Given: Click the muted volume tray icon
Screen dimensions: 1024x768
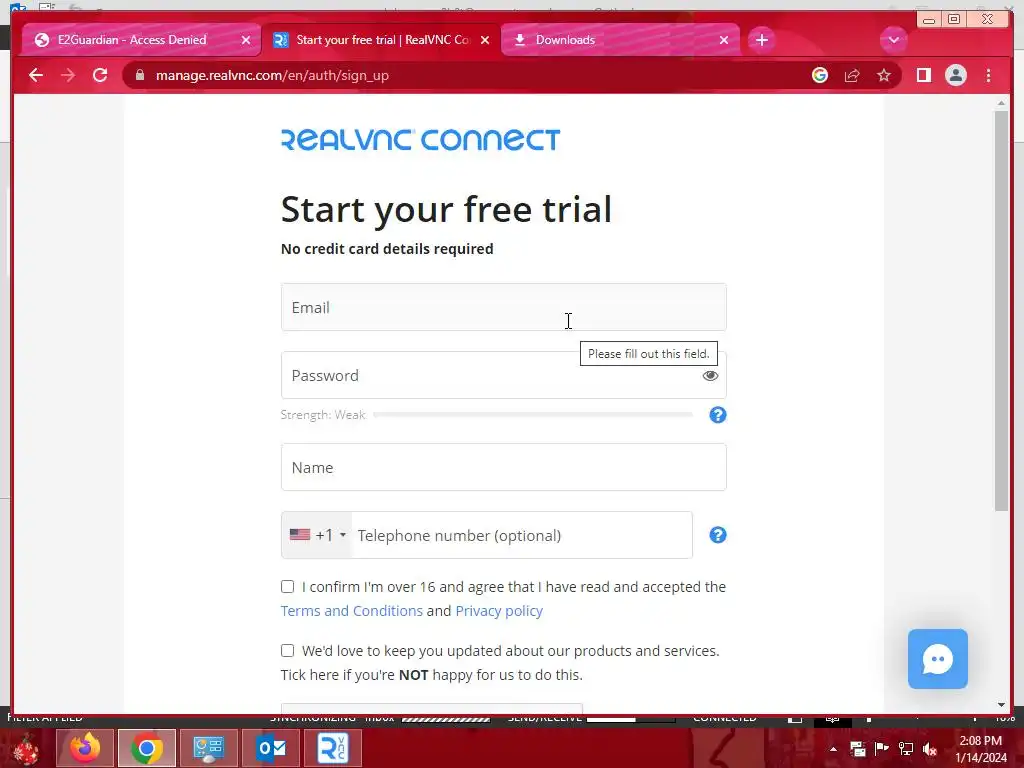Looking at the screenshot, I should [929, 749].
